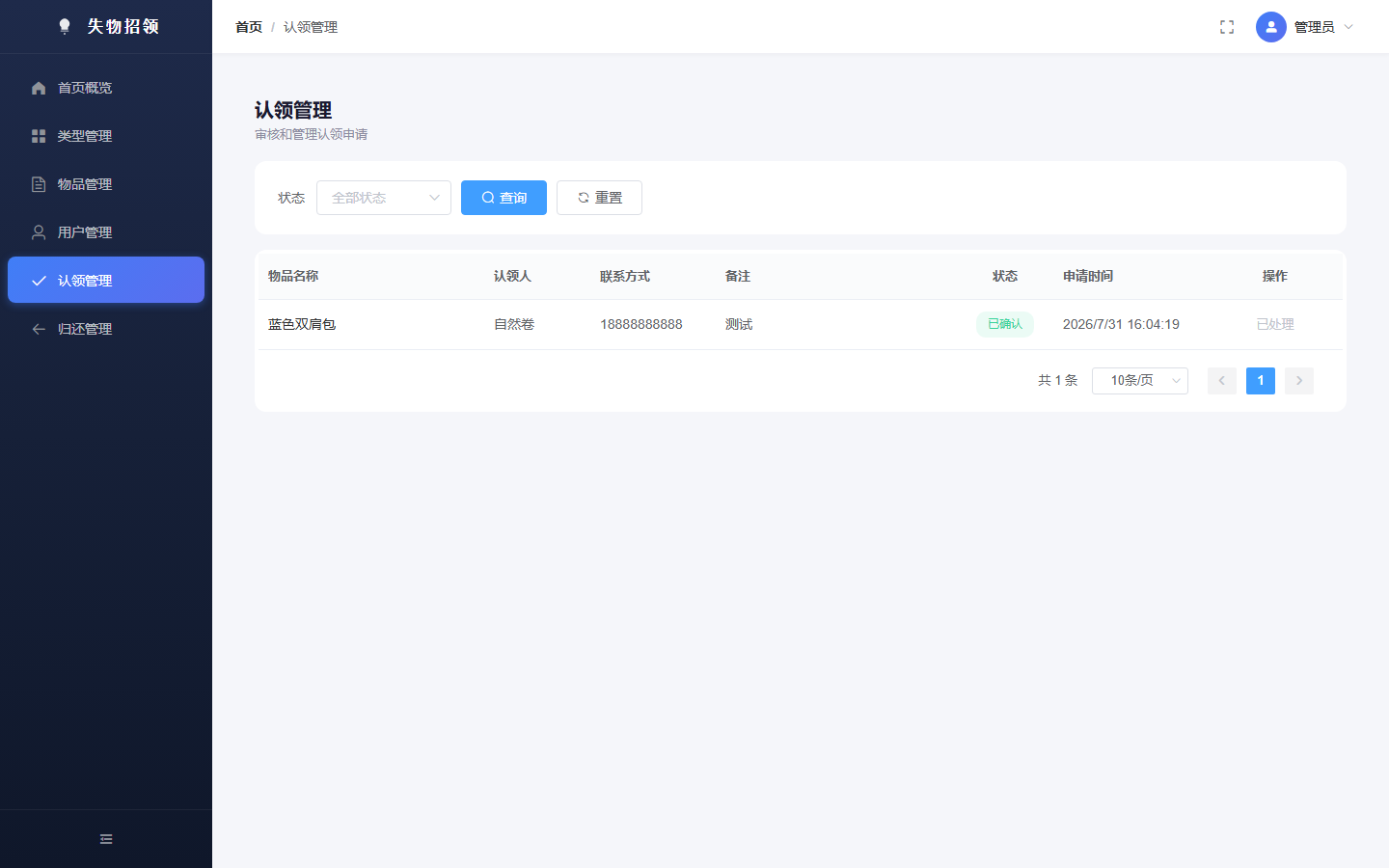Click the 认领管理 breadcrumb text

point(311,27)
